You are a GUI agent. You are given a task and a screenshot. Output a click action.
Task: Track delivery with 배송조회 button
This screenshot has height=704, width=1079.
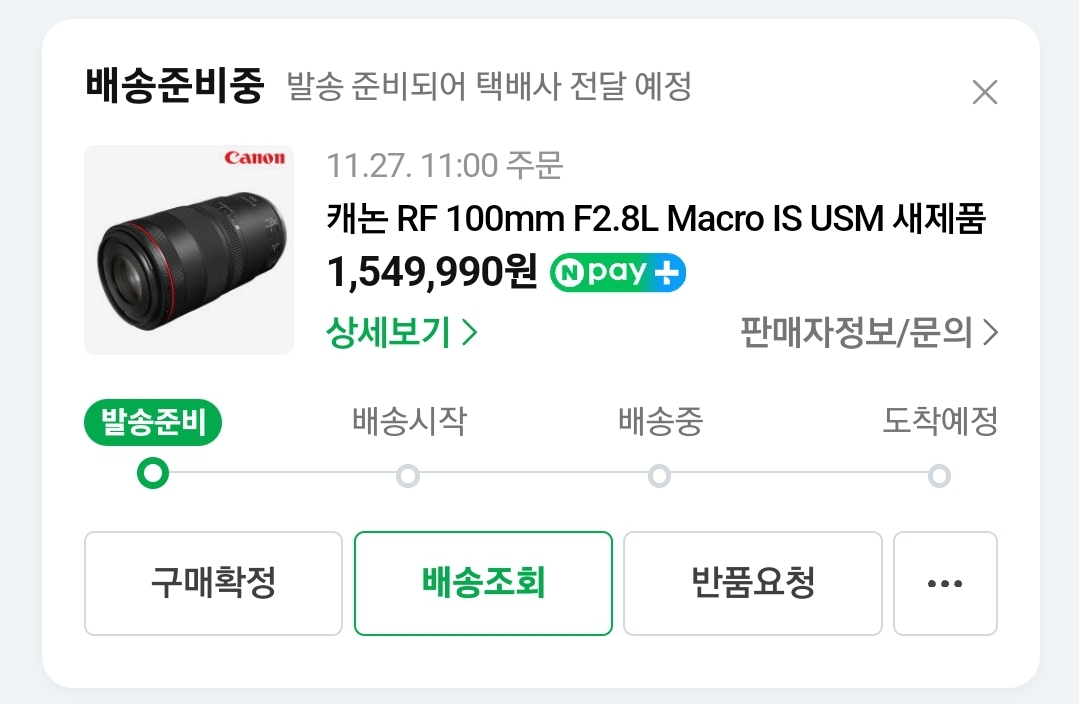pos(483,583)
